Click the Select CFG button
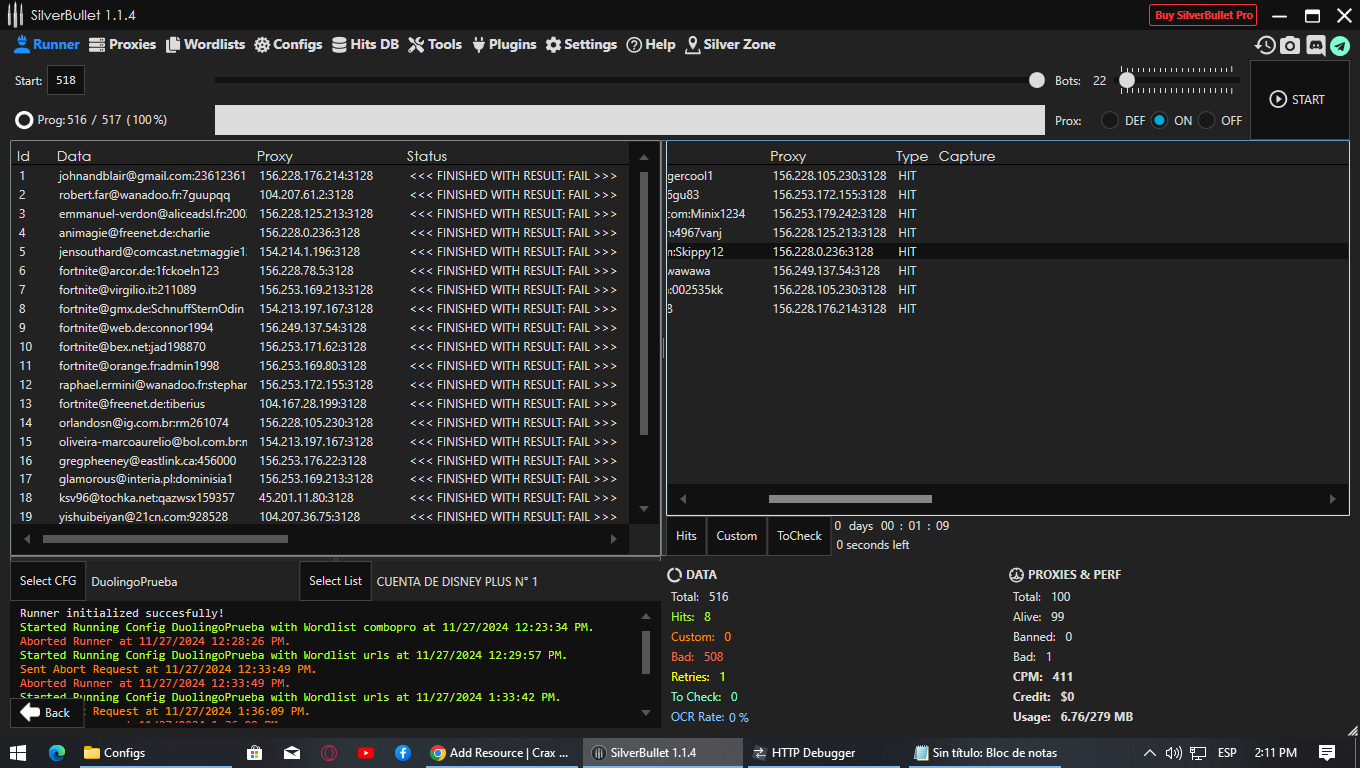 click(48, 581)
